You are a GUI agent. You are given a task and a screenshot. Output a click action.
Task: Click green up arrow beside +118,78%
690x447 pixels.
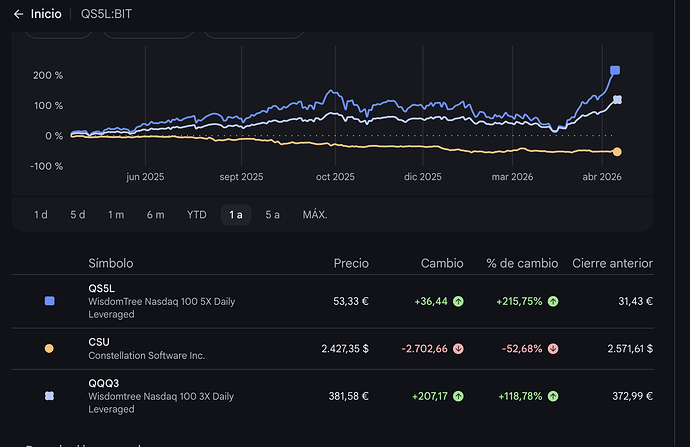pyautogui.click(x=553, y=396)
